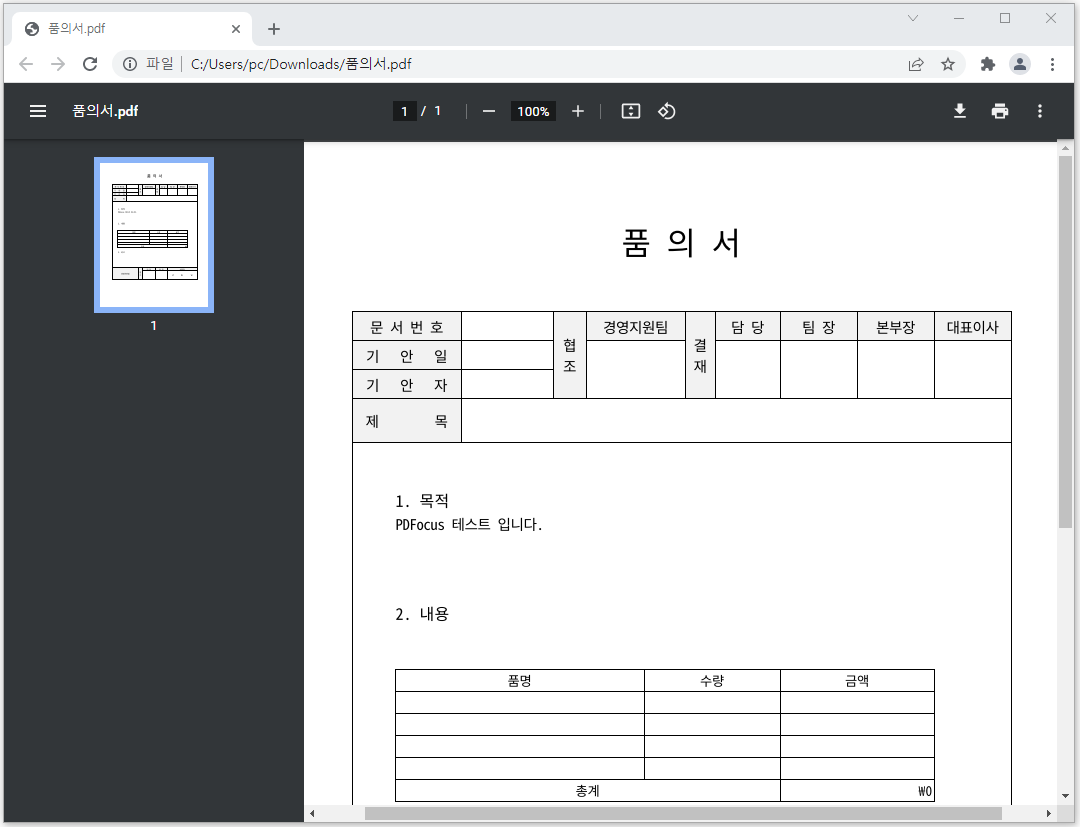The image size is (1080, 827).
Task: Click the '1. 목적' heading
Action: (422, 501)
